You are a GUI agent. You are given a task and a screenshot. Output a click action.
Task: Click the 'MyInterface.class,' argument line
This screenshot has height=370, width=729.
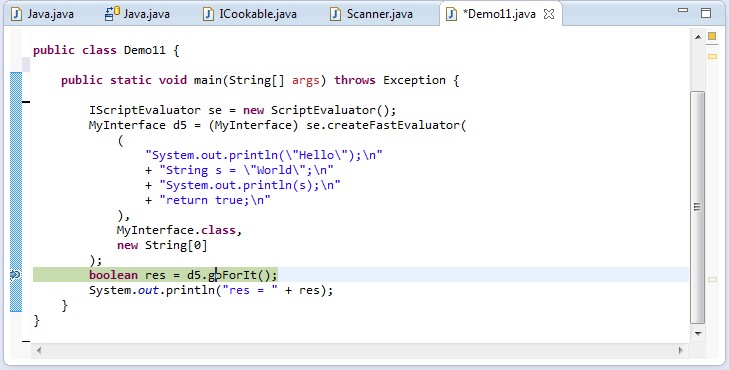179,230
